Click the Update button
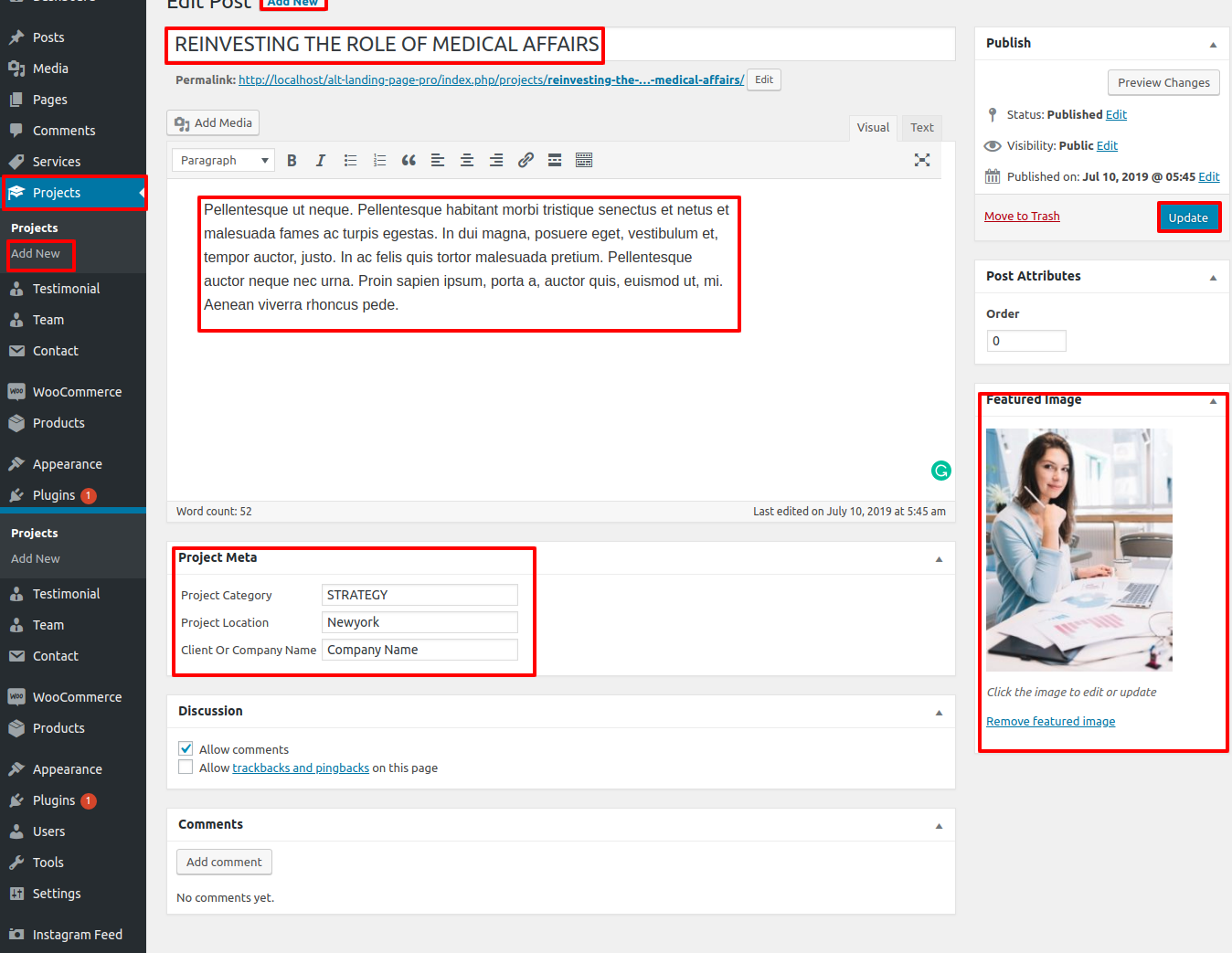1232x953 pixels. pyautogui.click(x=1188, y=217)
